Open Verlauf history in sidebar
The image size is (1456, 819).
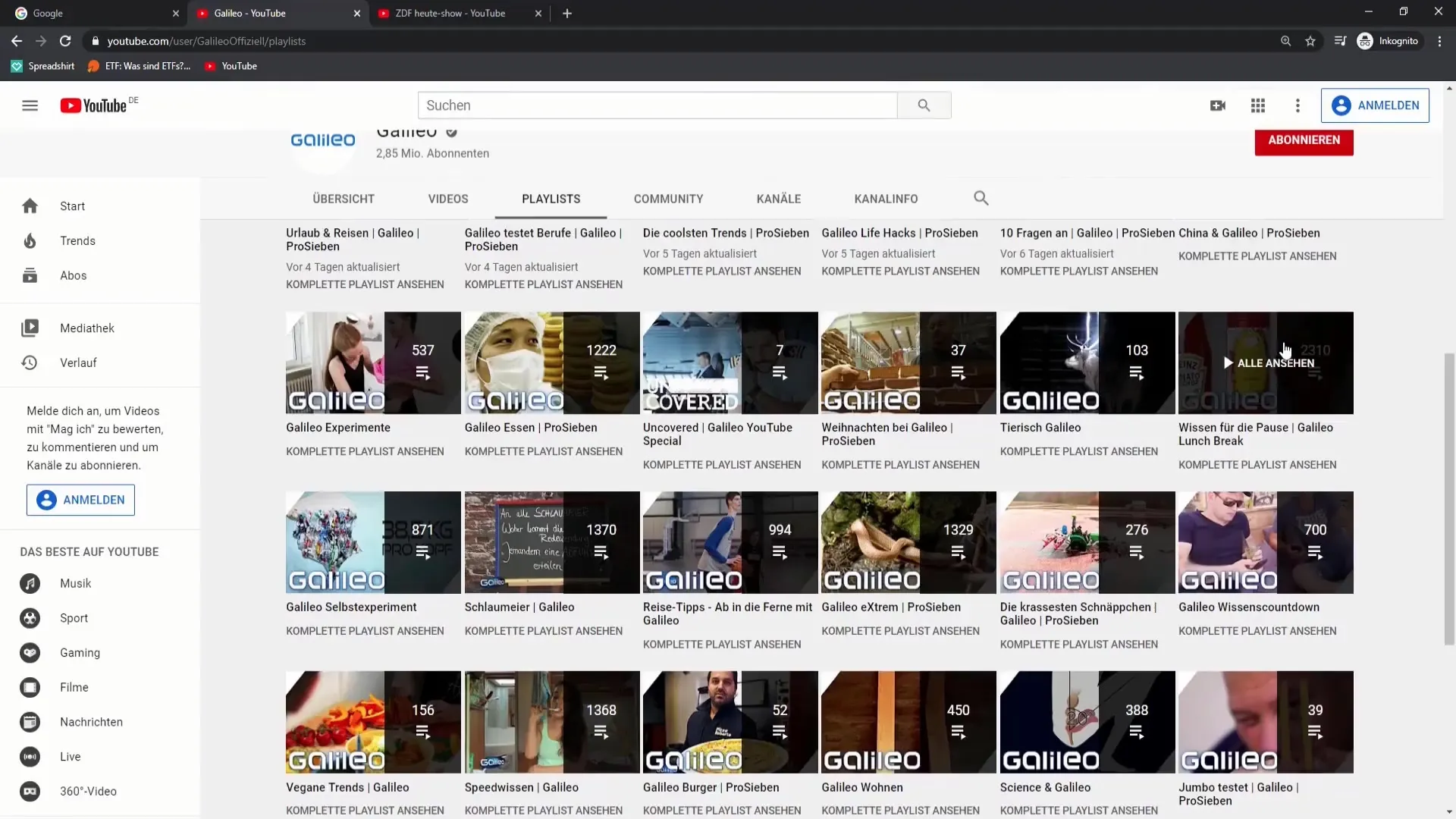pyautogui.click(x=100, y=362)
